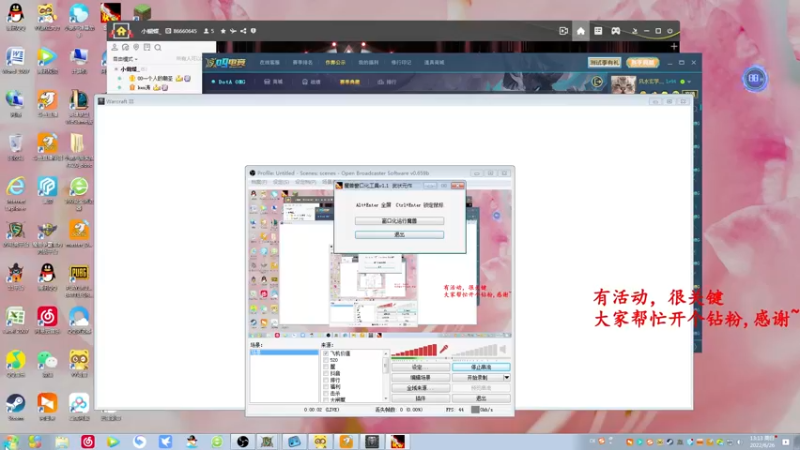Select the highlighted scene in OBS scenes list
Viewport: 800px width, 450px height.
(284, 353)
